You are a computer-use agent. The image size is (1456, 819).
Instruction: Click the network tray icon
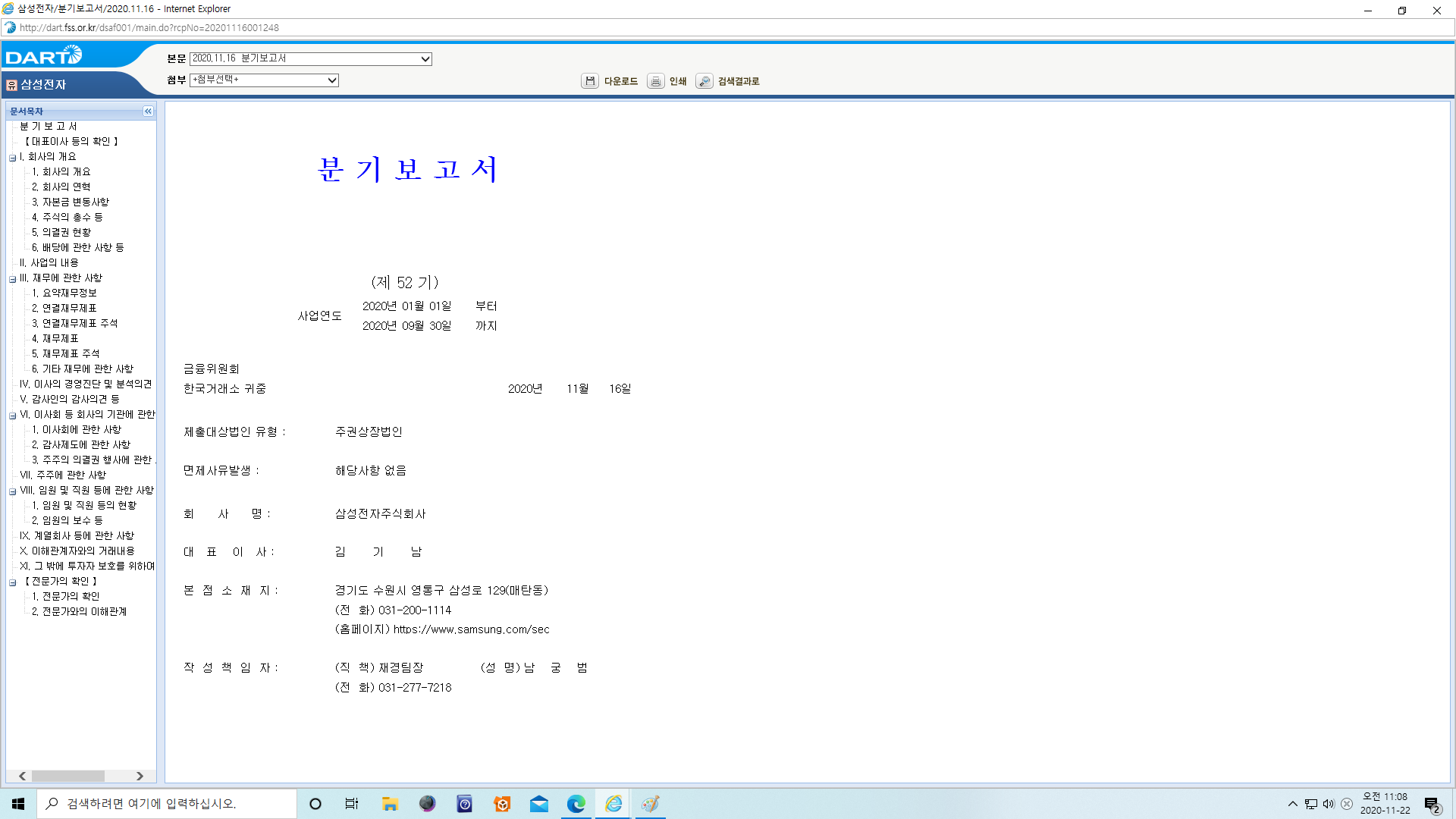click(1311, 804)
